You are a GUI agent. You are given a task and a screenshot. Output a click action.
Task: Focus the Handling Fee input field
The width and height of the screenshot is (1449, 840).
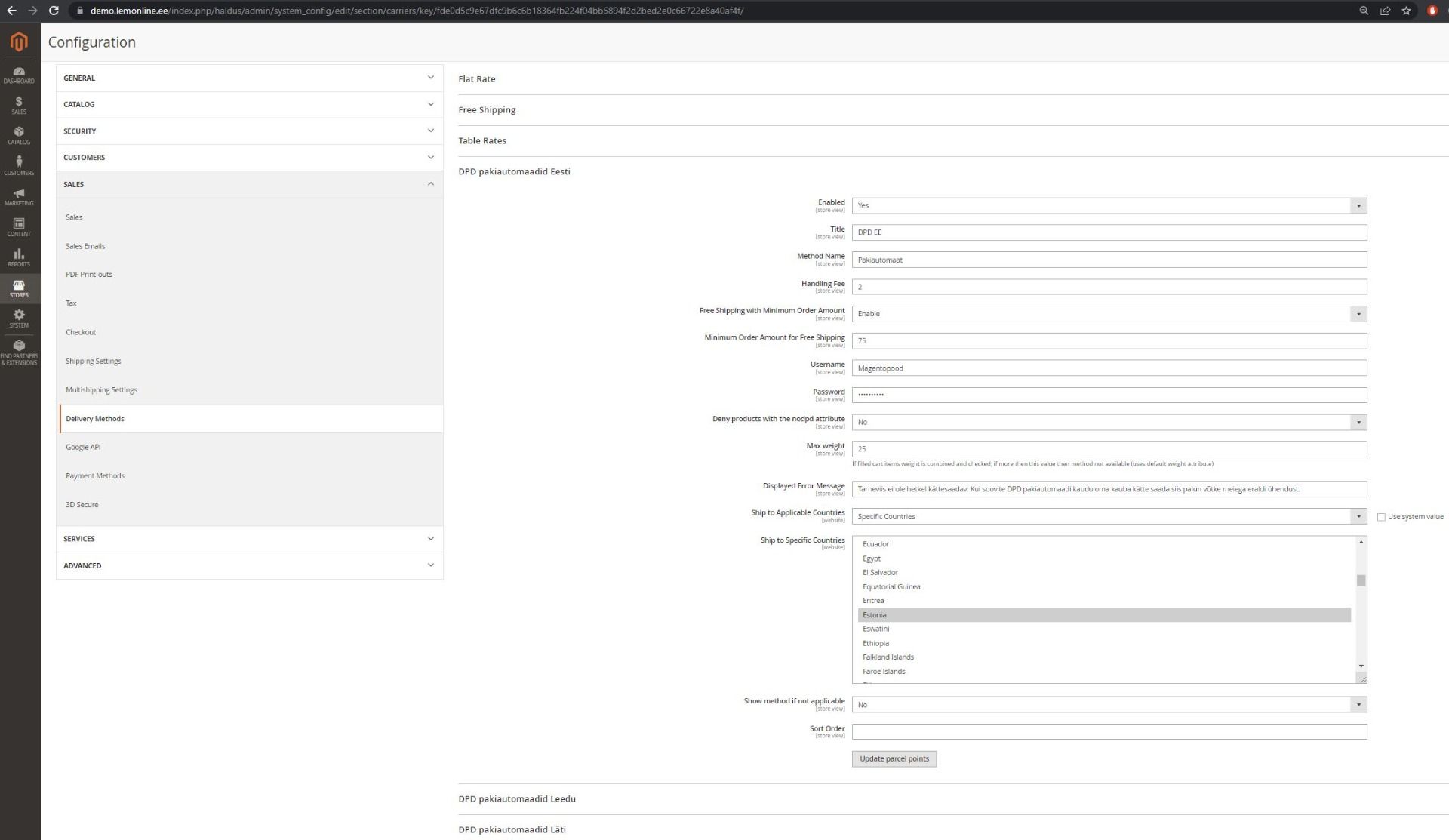coord(1109,287)
